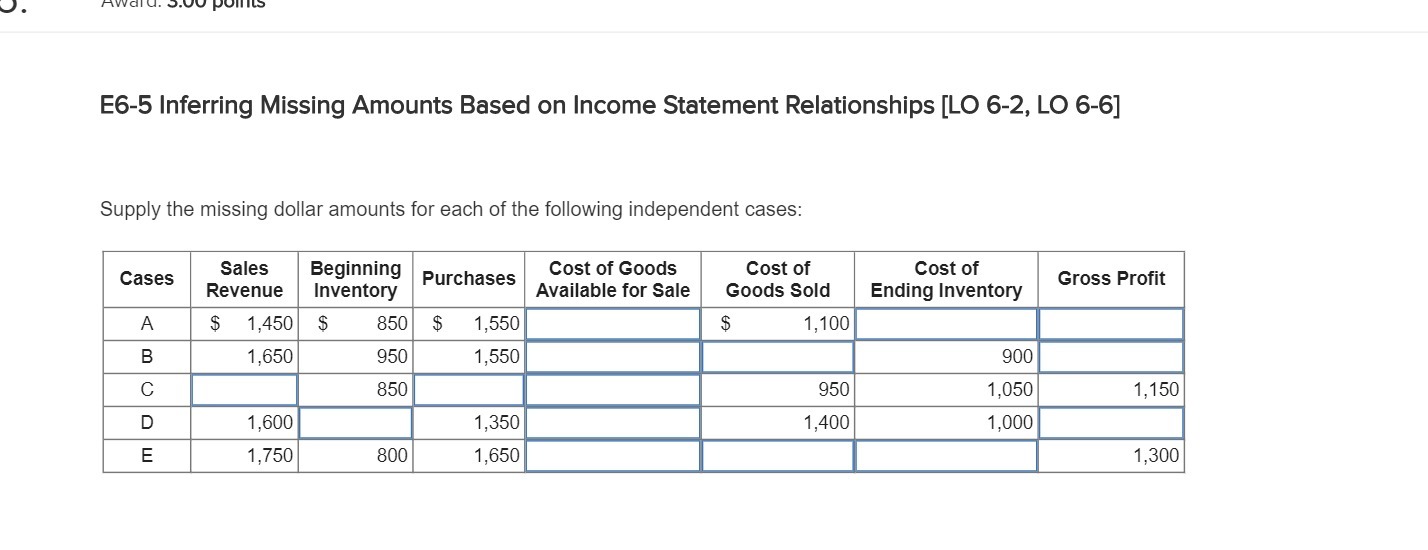Click Case D sales revenue value 1,600

coord(270,423)
